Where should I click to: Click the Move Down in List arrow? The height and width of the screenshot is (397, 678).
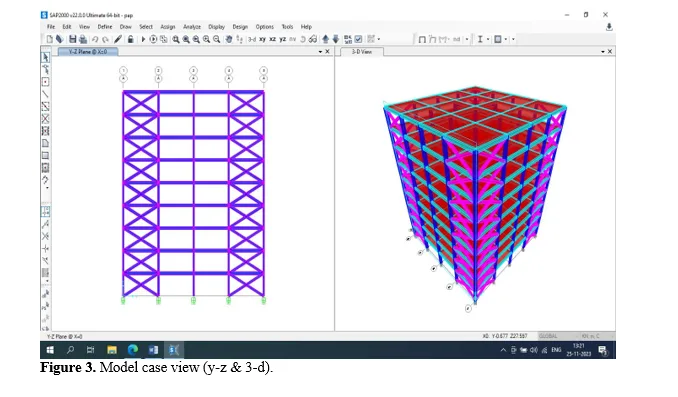(x=336, y=39)
